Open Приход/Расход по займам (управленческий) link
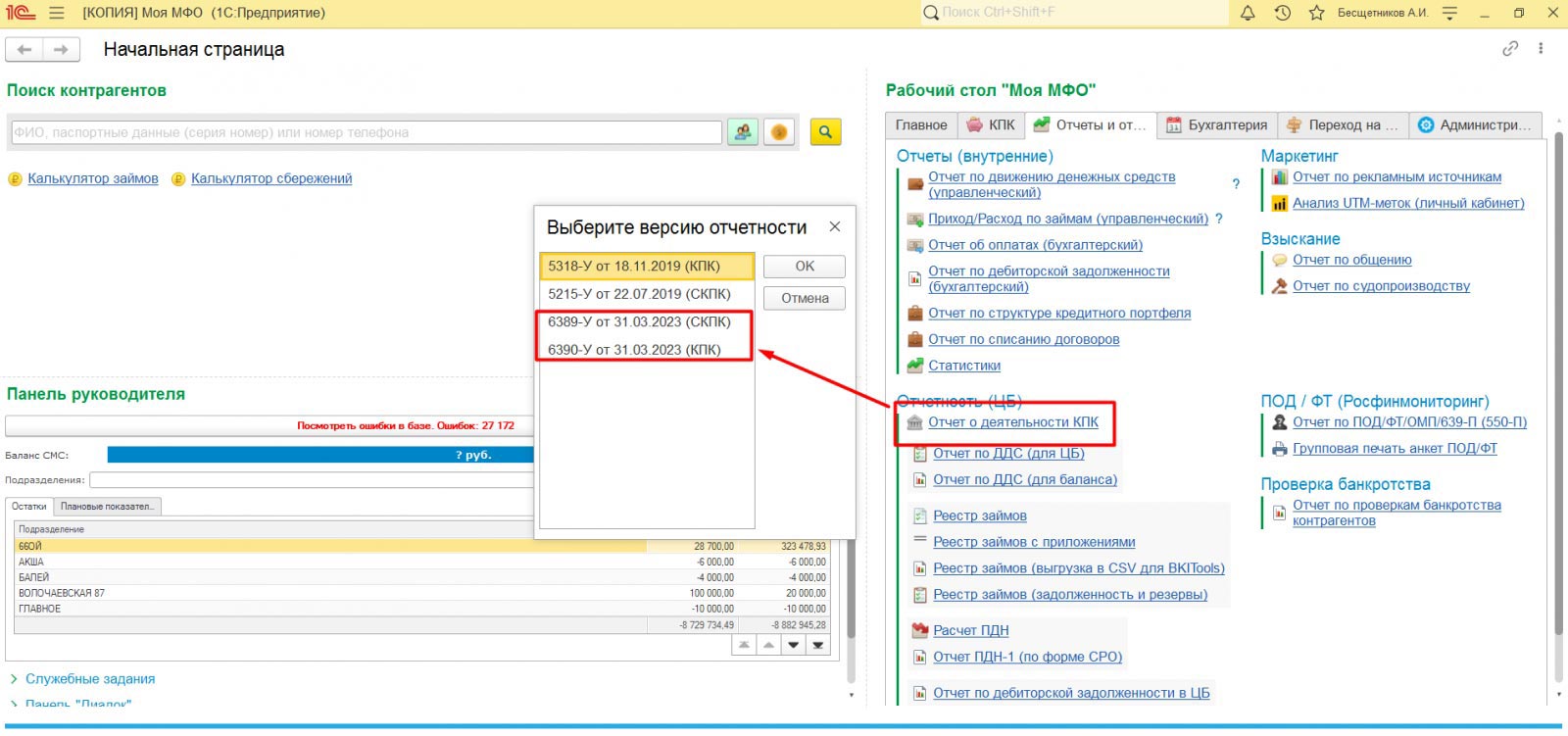 tap(1068, 219)
